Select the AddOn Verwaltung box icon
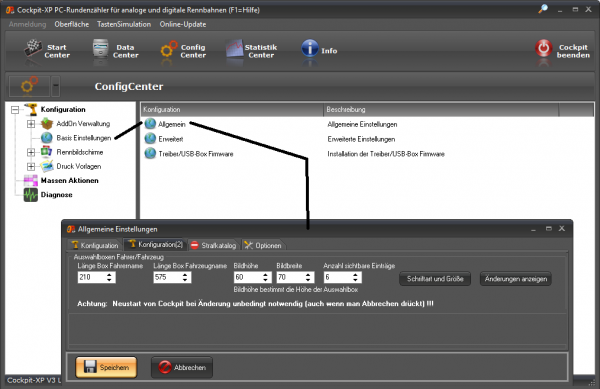Viewport: 600px width, 389px height. click(x=47, y=124)
